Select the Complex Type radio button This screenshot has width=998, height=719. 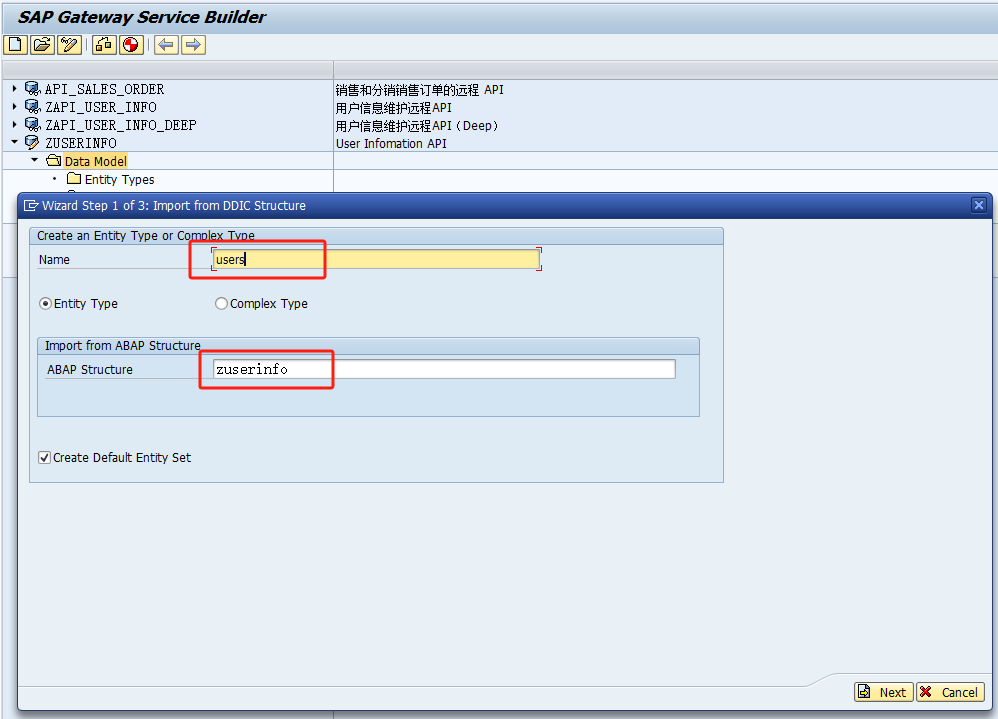point(221,303)
